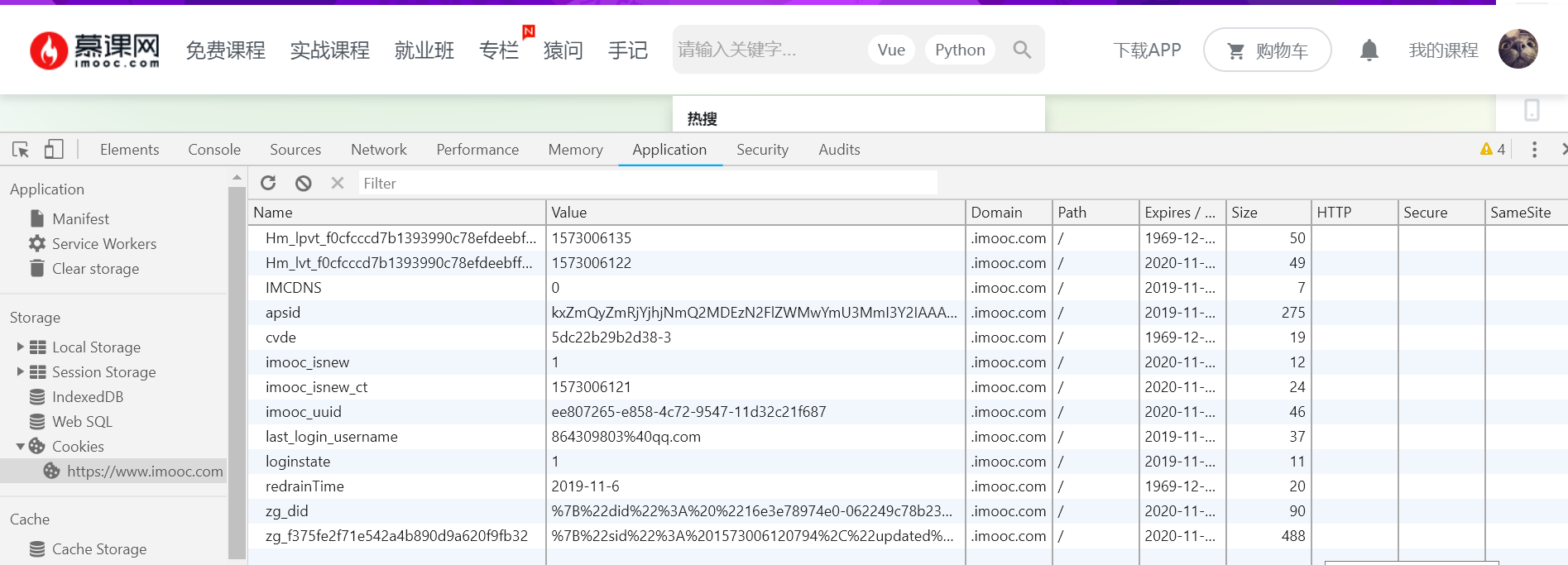Click the sidebar vertical scrollbar

pos(237,372)
